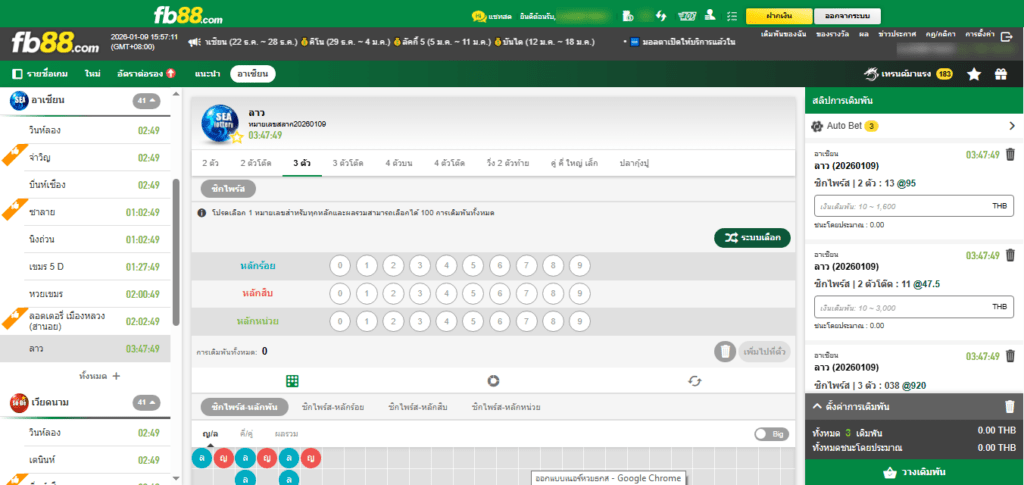Select digit 0 in the หลักร้อย row
1024x485 pixels.
340,266
